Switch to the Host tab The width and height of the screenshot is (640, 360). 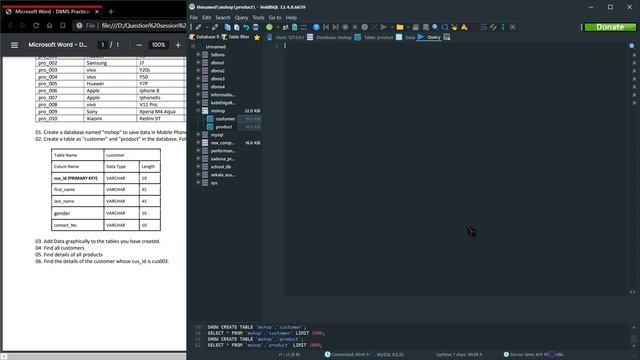click(x=286, y=37)
